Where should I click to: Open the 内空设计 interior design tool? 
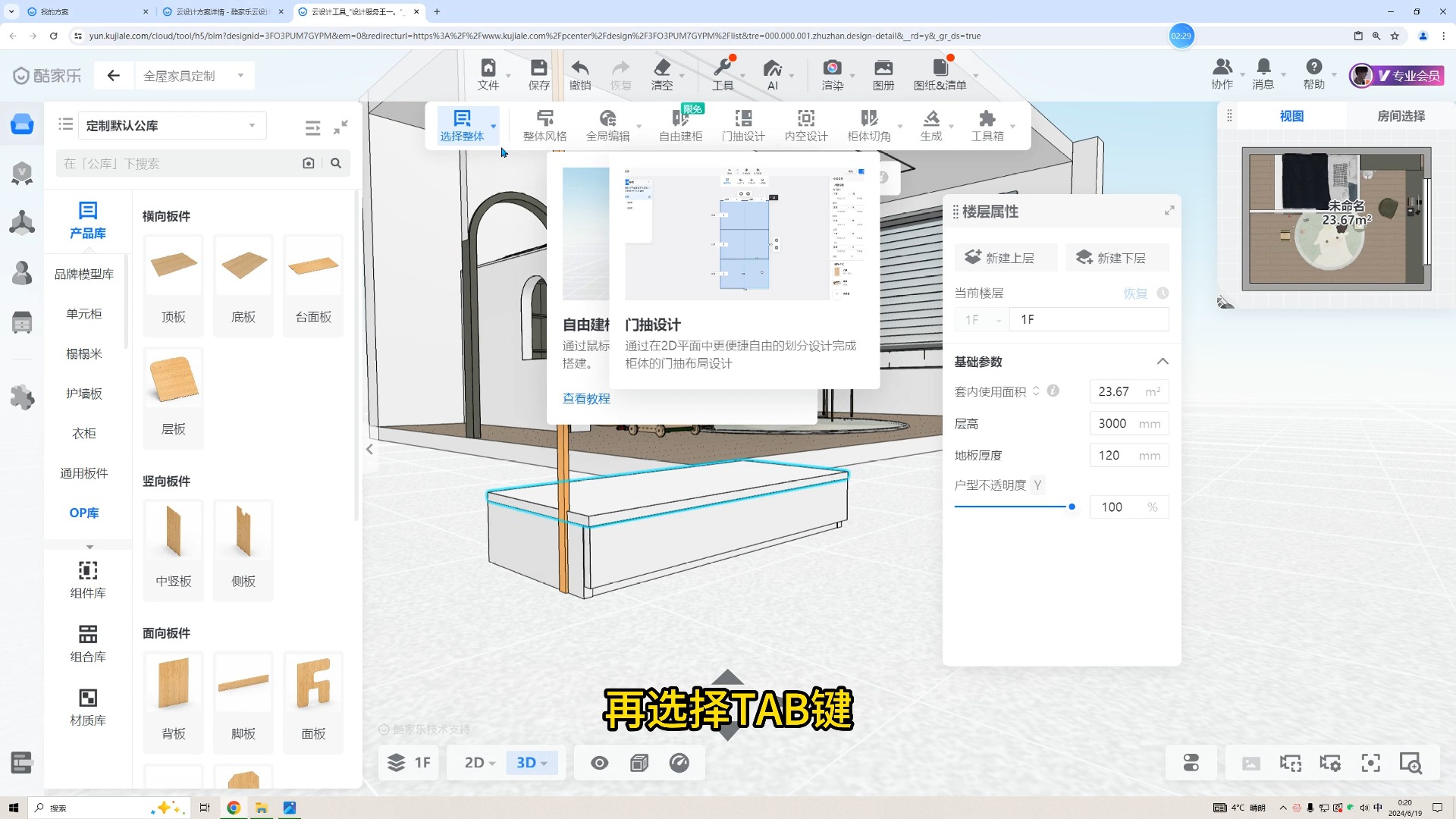point(805,119)
